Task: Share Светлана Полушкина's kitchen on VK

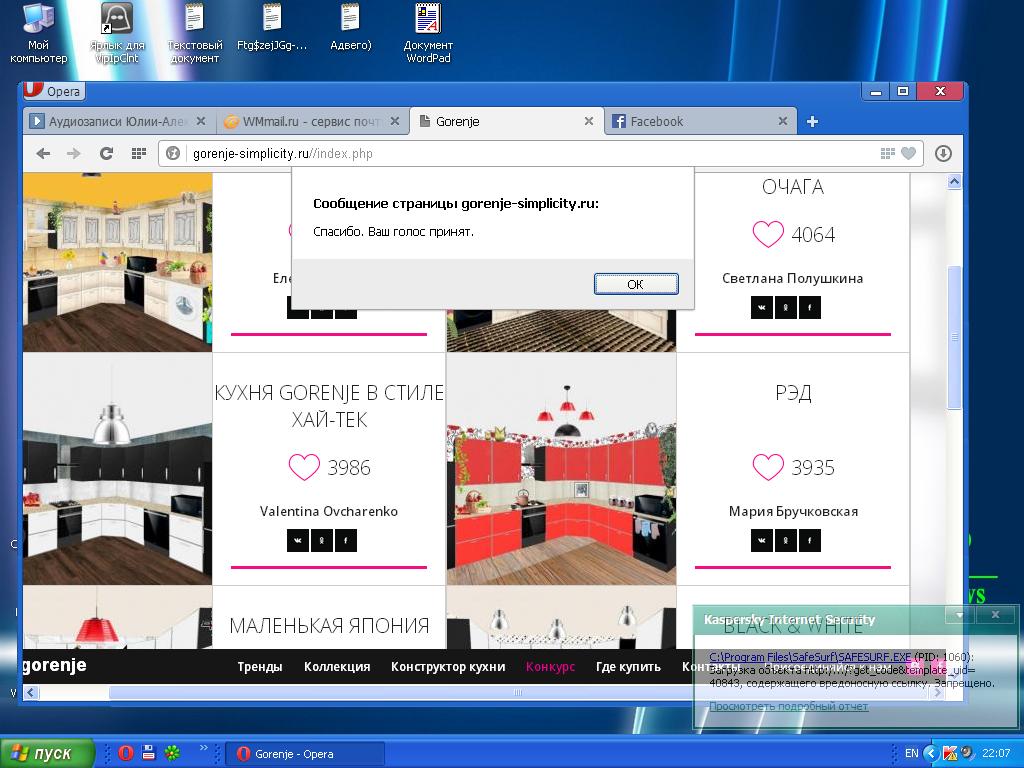Action: [761, 308]
